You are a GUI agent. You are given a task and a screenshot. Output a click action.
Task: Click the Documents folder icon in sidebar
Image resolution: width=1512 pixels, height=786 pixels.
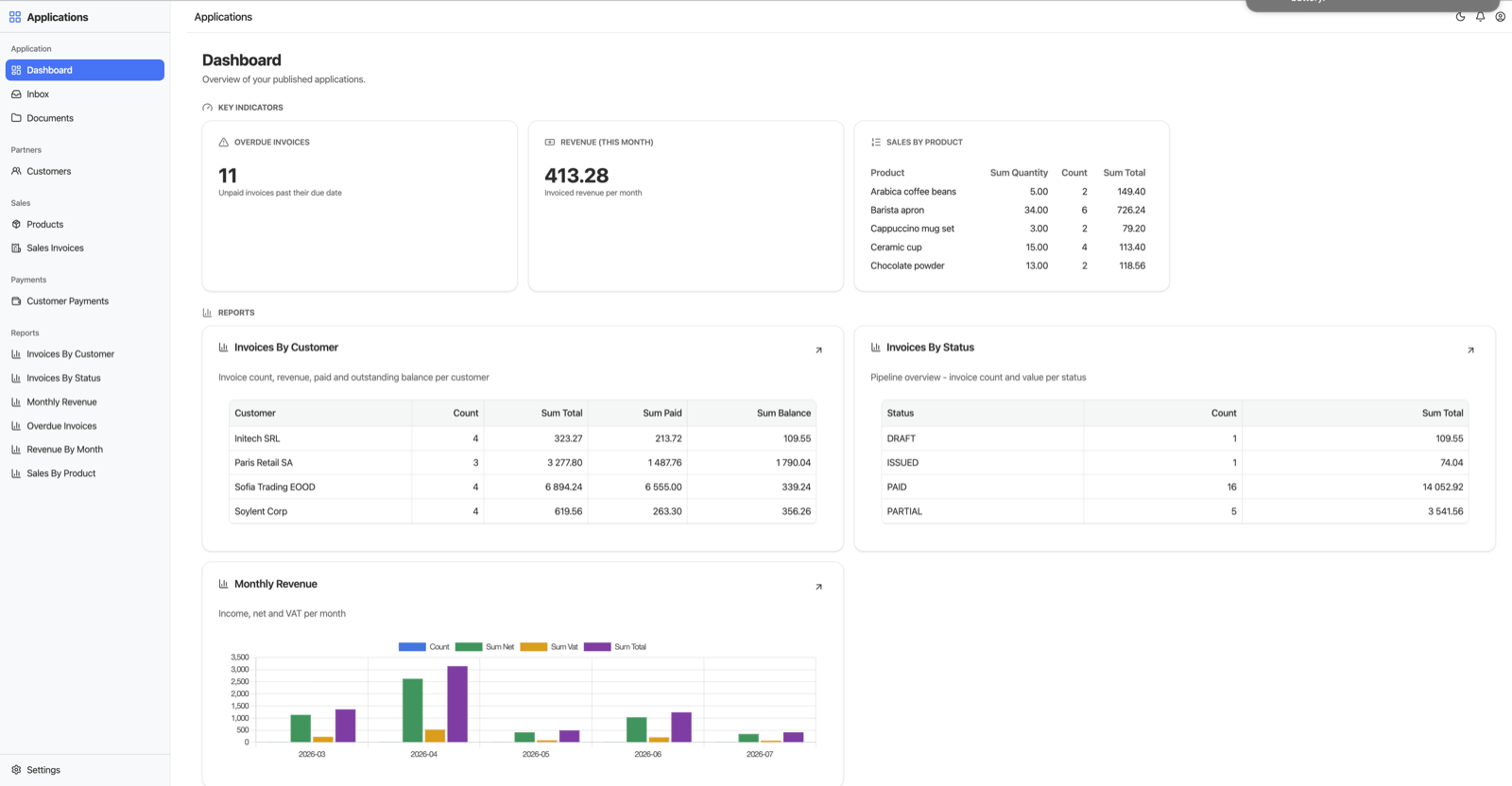point(16,118)
